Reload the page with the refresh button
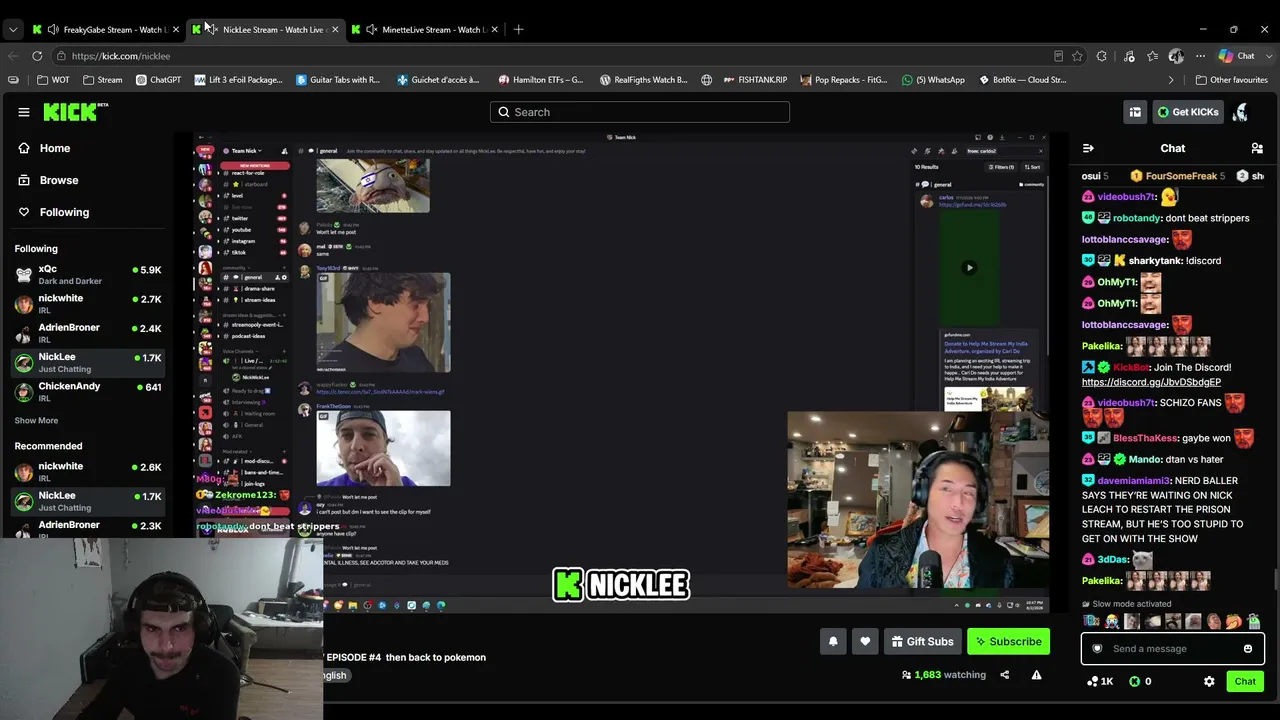The height and width of the screenshot is (720, 1280). [37, 56]
